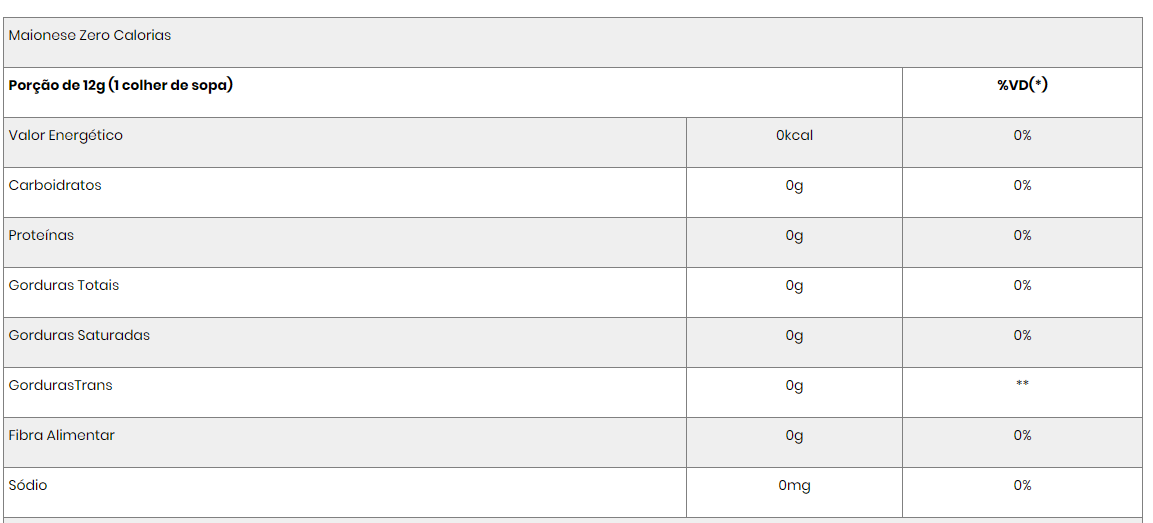Select the GordurasTrans row label
This screenshot has width=1153, height=523.
pos(60,385)
